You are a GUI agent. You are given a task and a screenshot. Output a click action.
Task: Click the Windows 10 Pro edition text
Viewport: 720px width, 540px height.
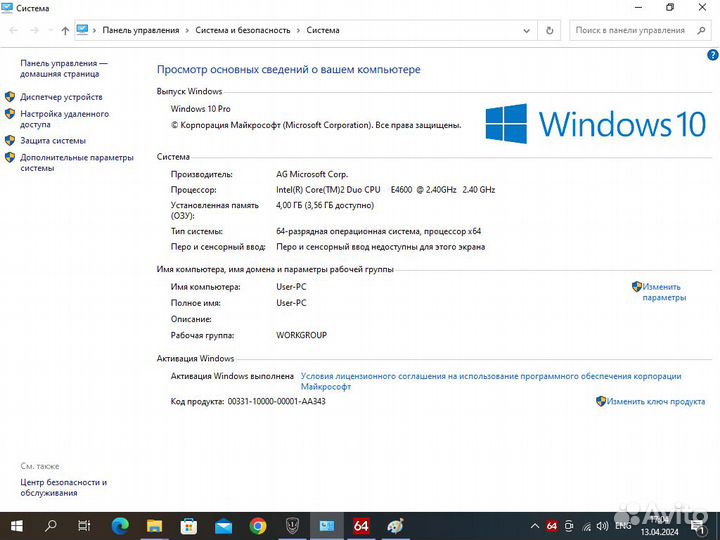(x=201, y=109)
